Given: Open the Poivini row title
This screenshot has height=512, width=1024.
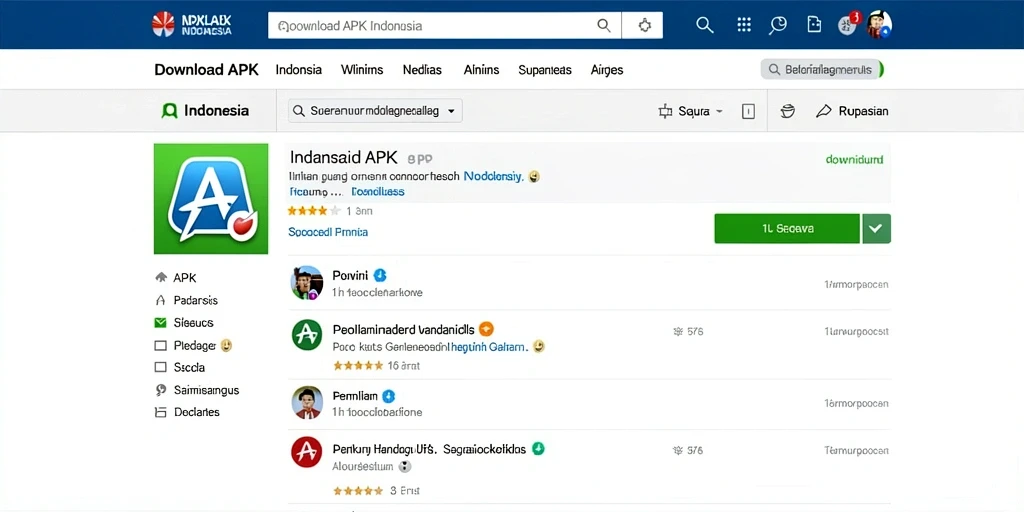Looking at the screenshot, I should point(350,275).
